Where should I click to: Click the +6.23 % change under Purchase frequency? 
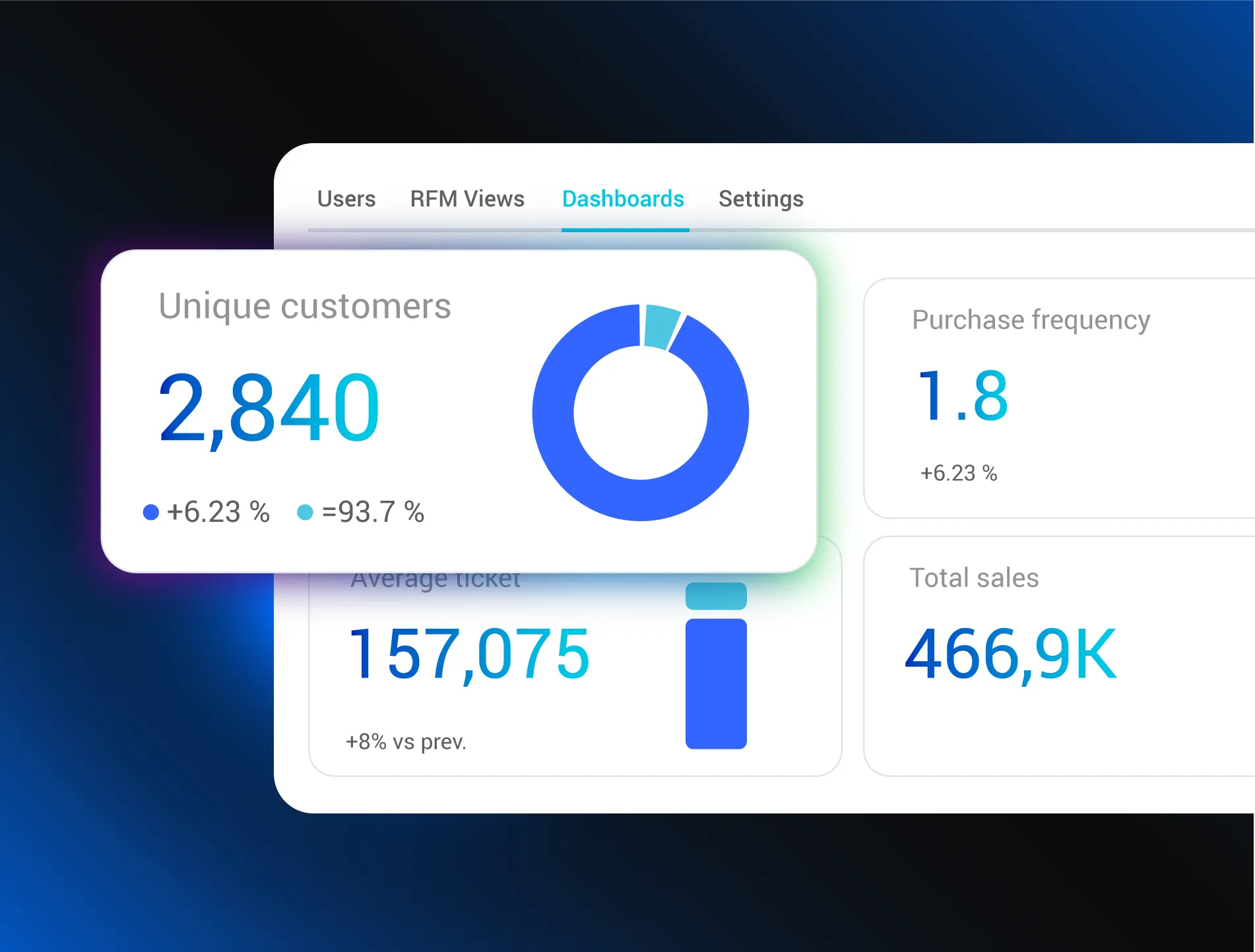959,473
